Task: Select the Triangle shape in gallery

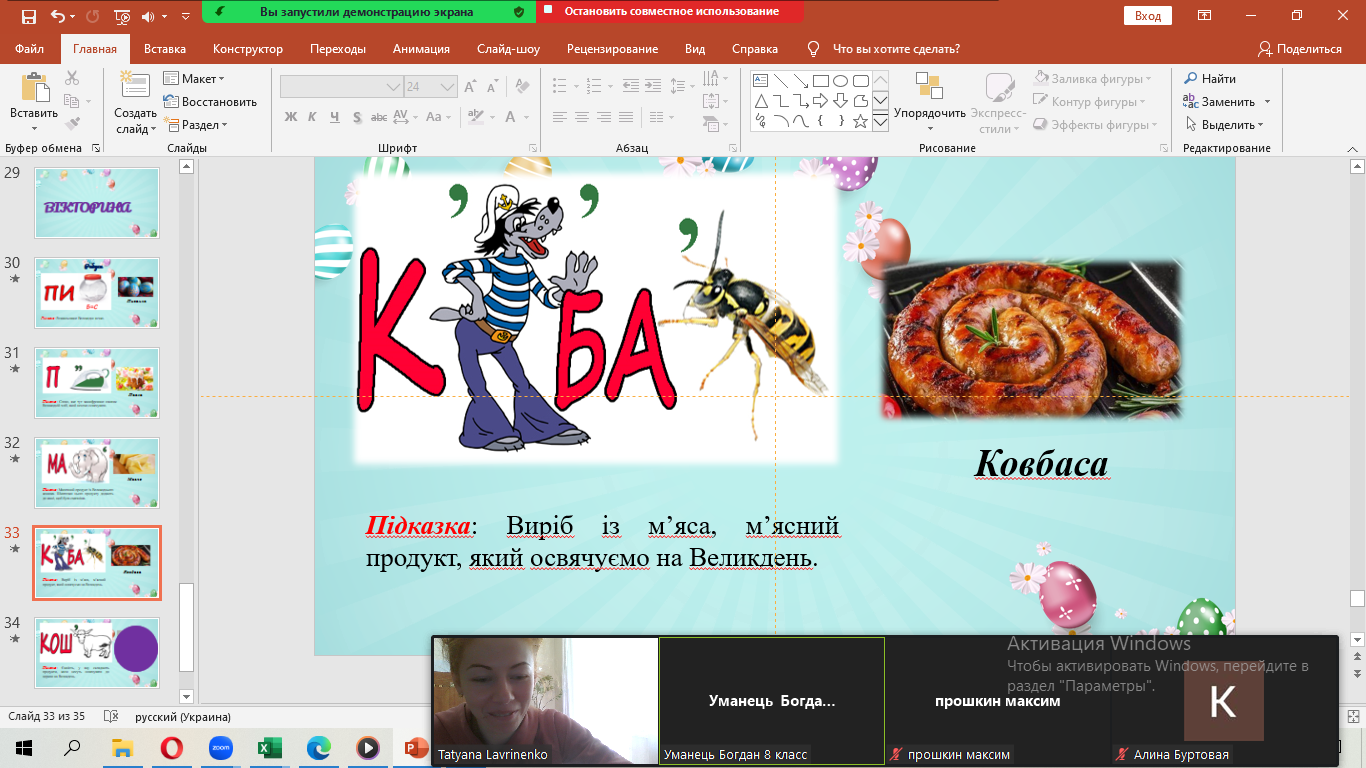Action: 760,101
